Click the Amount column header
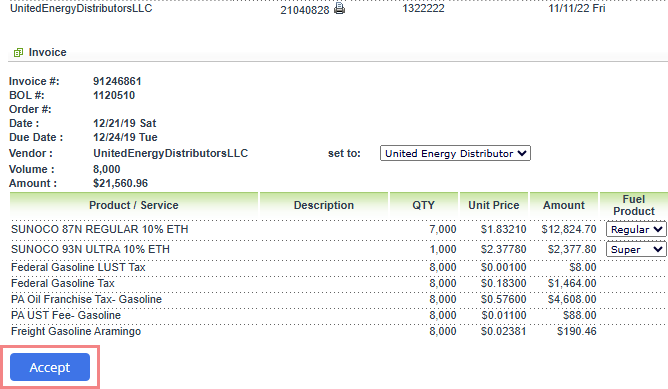The image size is (668, 389). click(564, 205)
